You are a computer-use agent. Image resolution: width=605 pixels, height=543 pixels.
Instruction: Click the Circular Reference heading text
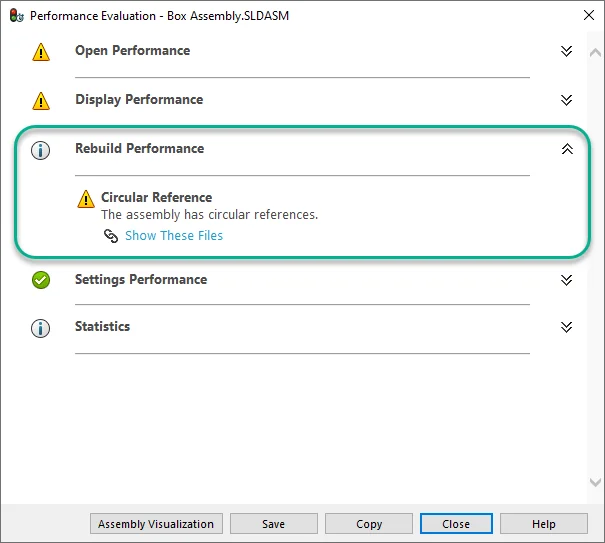156,197
